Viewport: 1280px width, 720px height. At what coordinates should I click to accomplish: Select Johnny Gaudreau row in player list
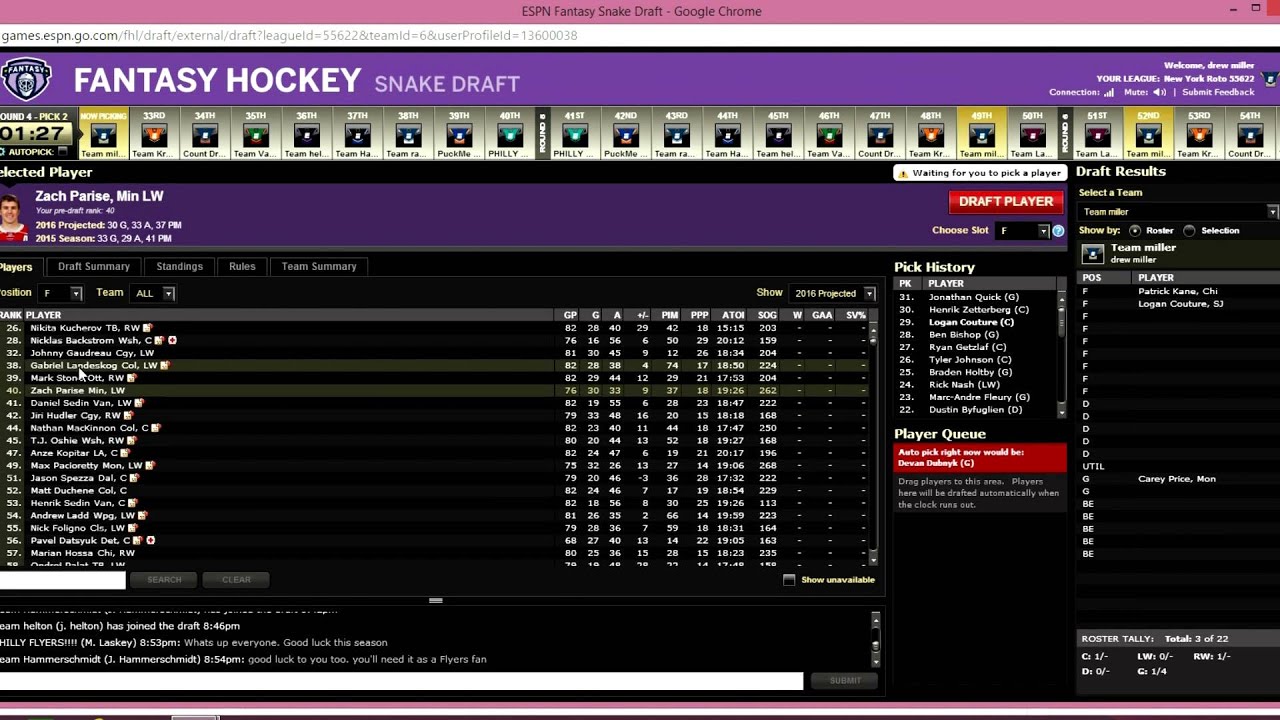click(435, 353)
